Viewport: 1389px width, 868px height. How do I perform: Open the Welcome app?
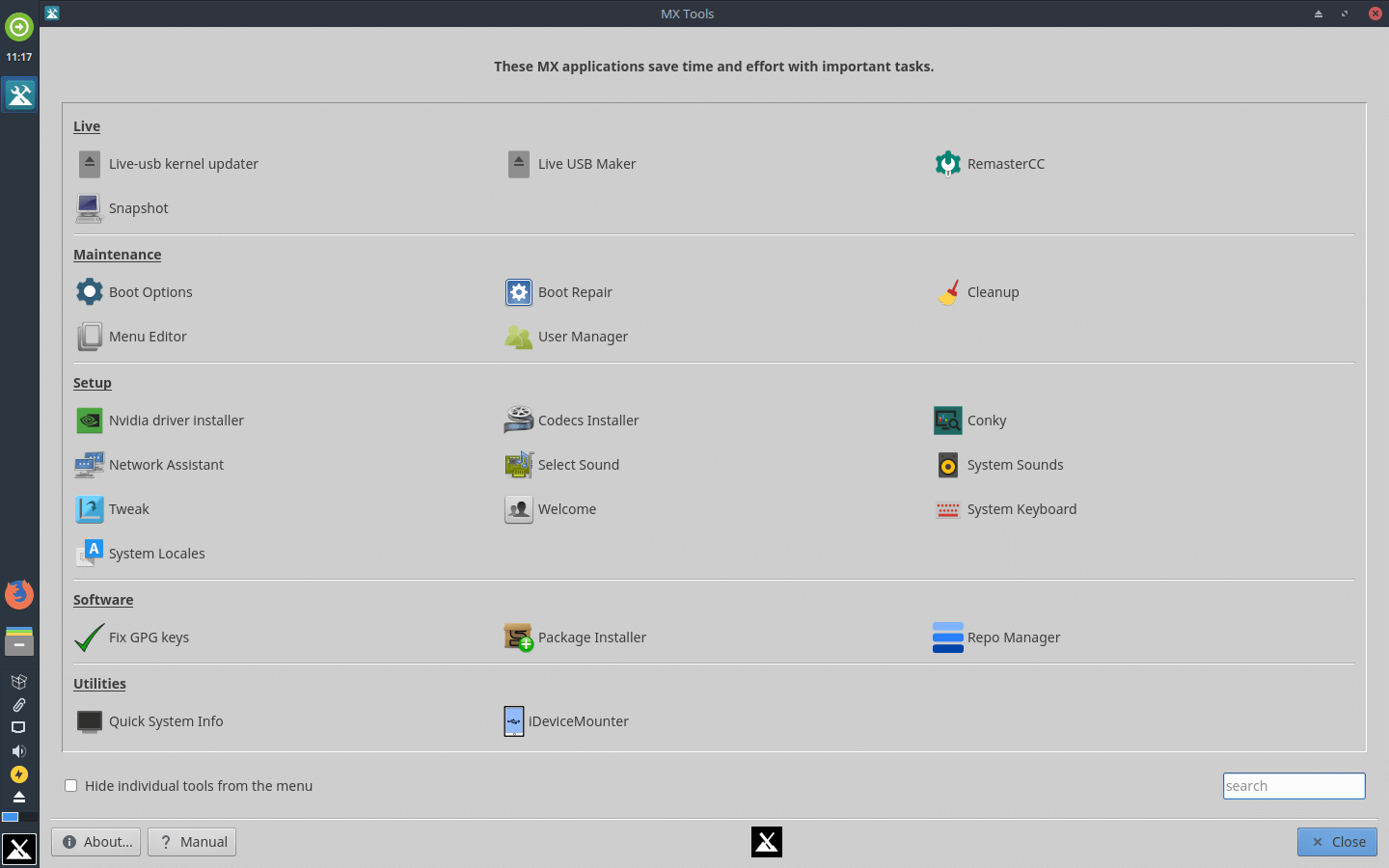[x=551, y=509]
